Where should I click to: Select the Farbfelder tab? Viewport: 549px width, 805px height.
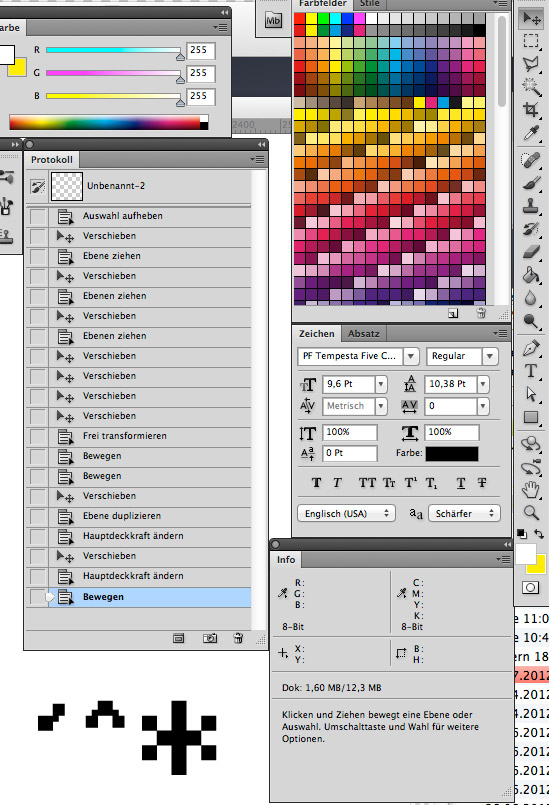323,4
